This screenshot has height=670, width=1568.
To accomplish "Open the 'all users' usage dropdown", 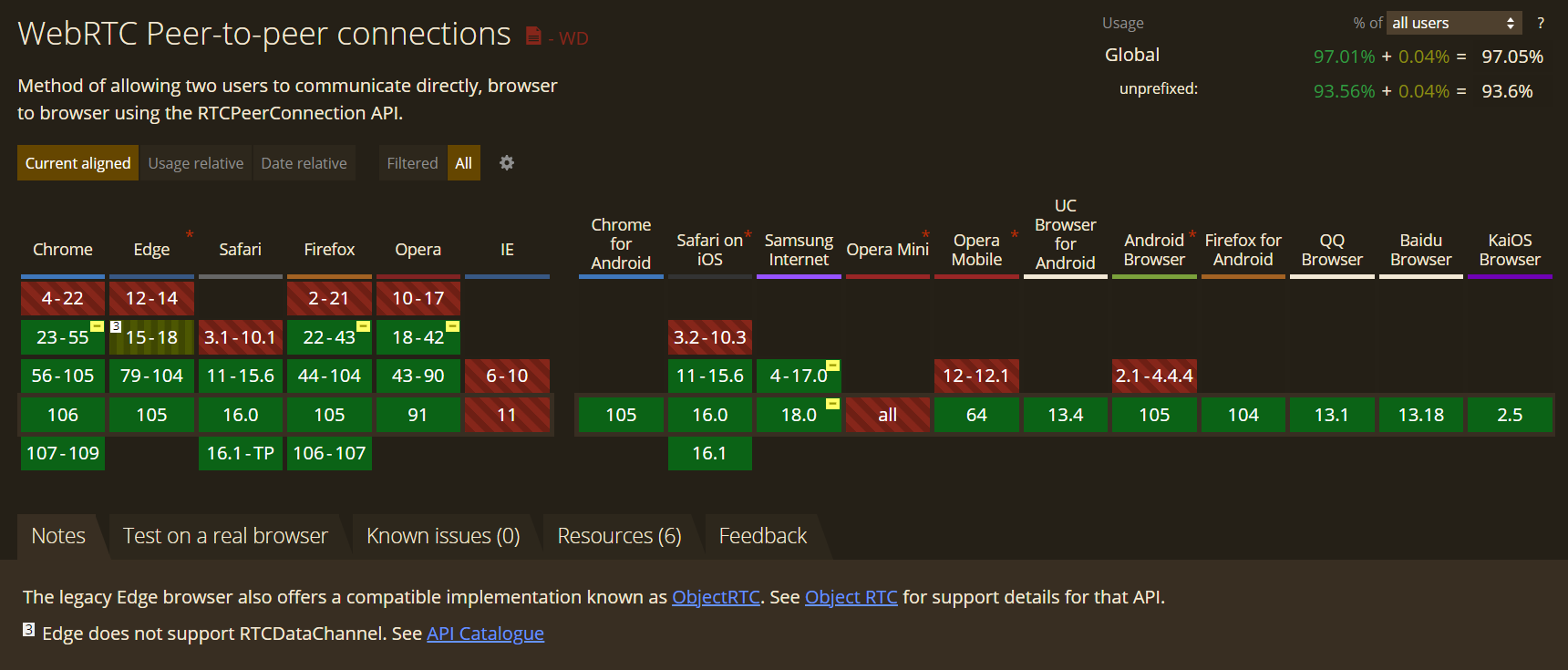I will pos(1454,23).
